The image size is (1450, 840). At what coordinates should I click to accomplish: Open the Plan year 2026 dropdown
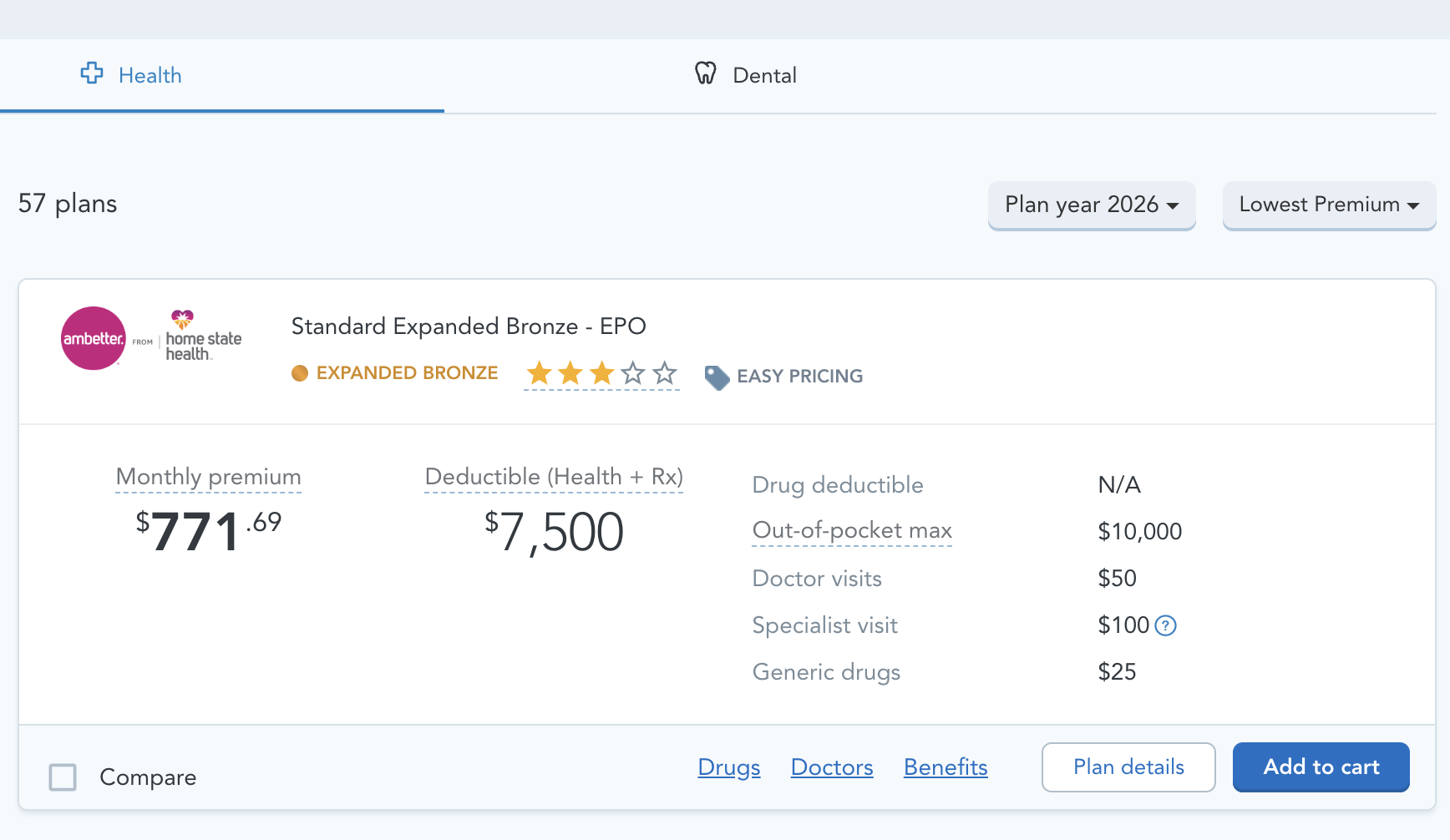(1091, 205)
